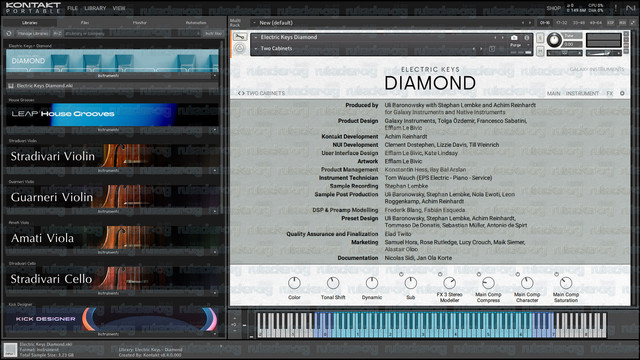The width and height of the screenshot is (640, 360).
Task: Toggle the Mute button on instrument header
Action: click(540, 51)
